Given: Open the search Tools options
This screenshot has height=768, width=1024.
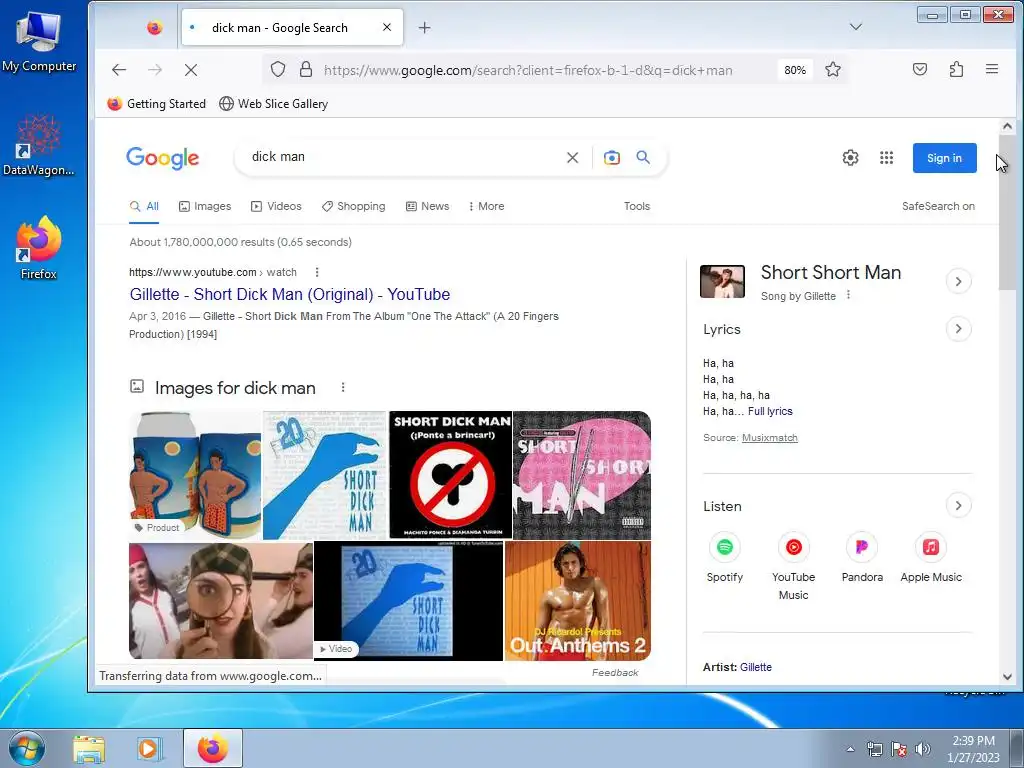Looking at the screenshot, I should (637, 206).
